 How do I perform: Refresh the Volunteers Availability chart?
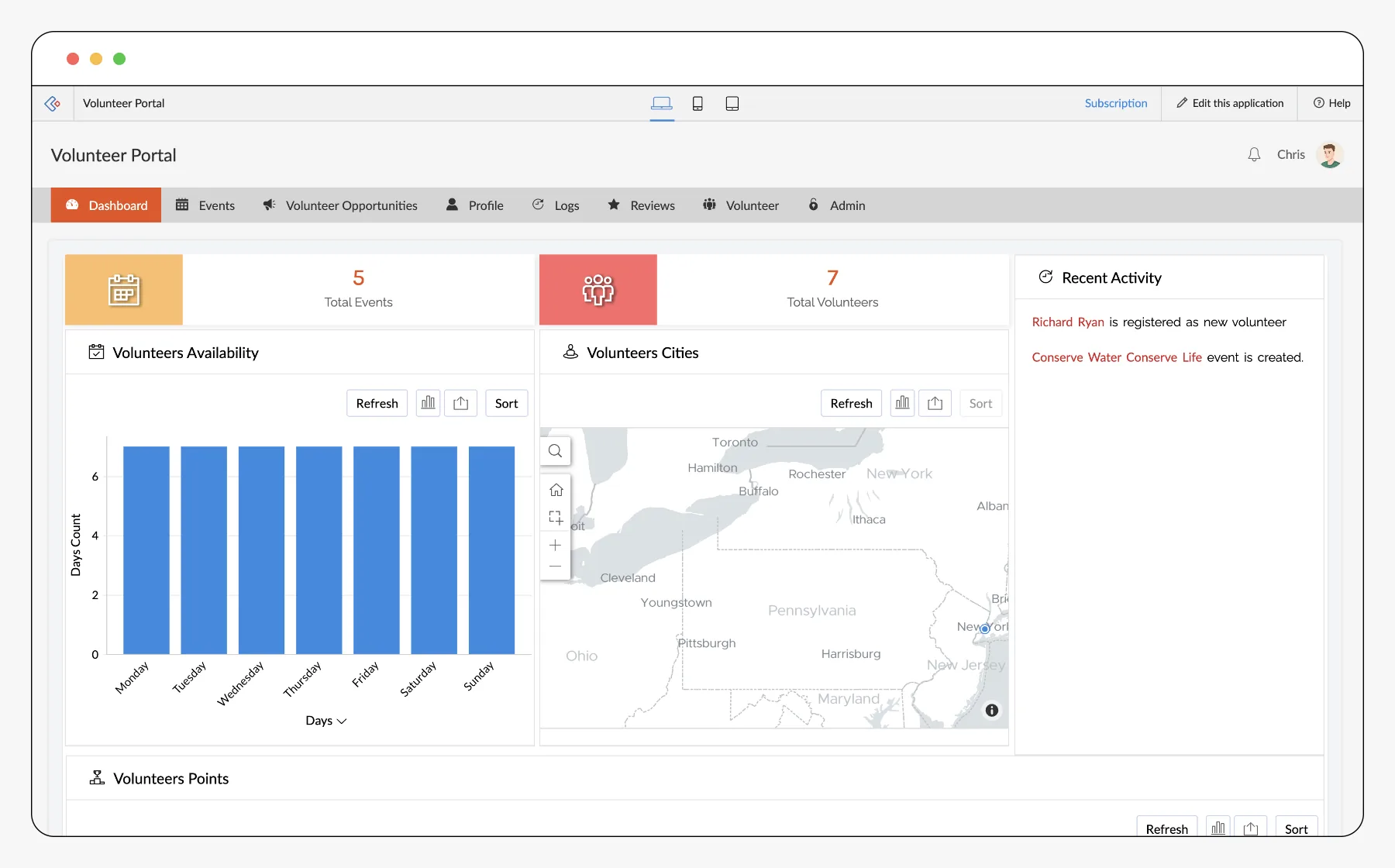377,403
